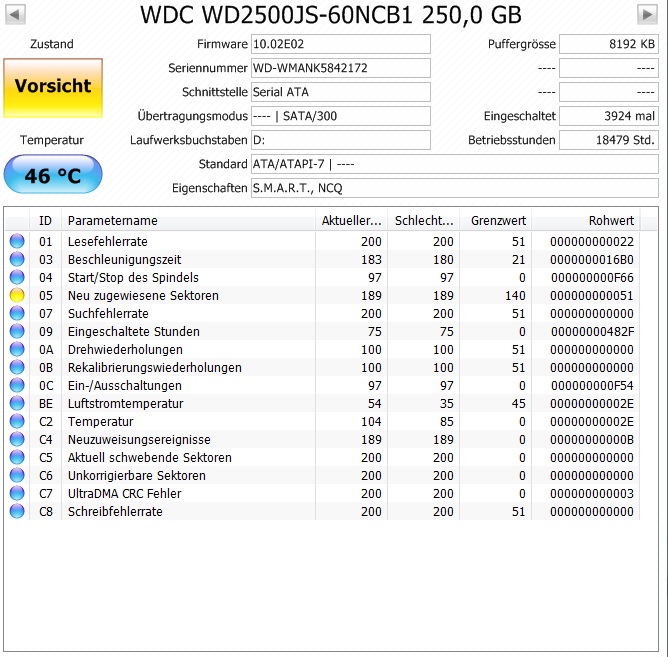This screenshot has width=668, height=657.
Task: Click the blue status dot for Drehwiederholungen
Action: [x=17, y=349]
